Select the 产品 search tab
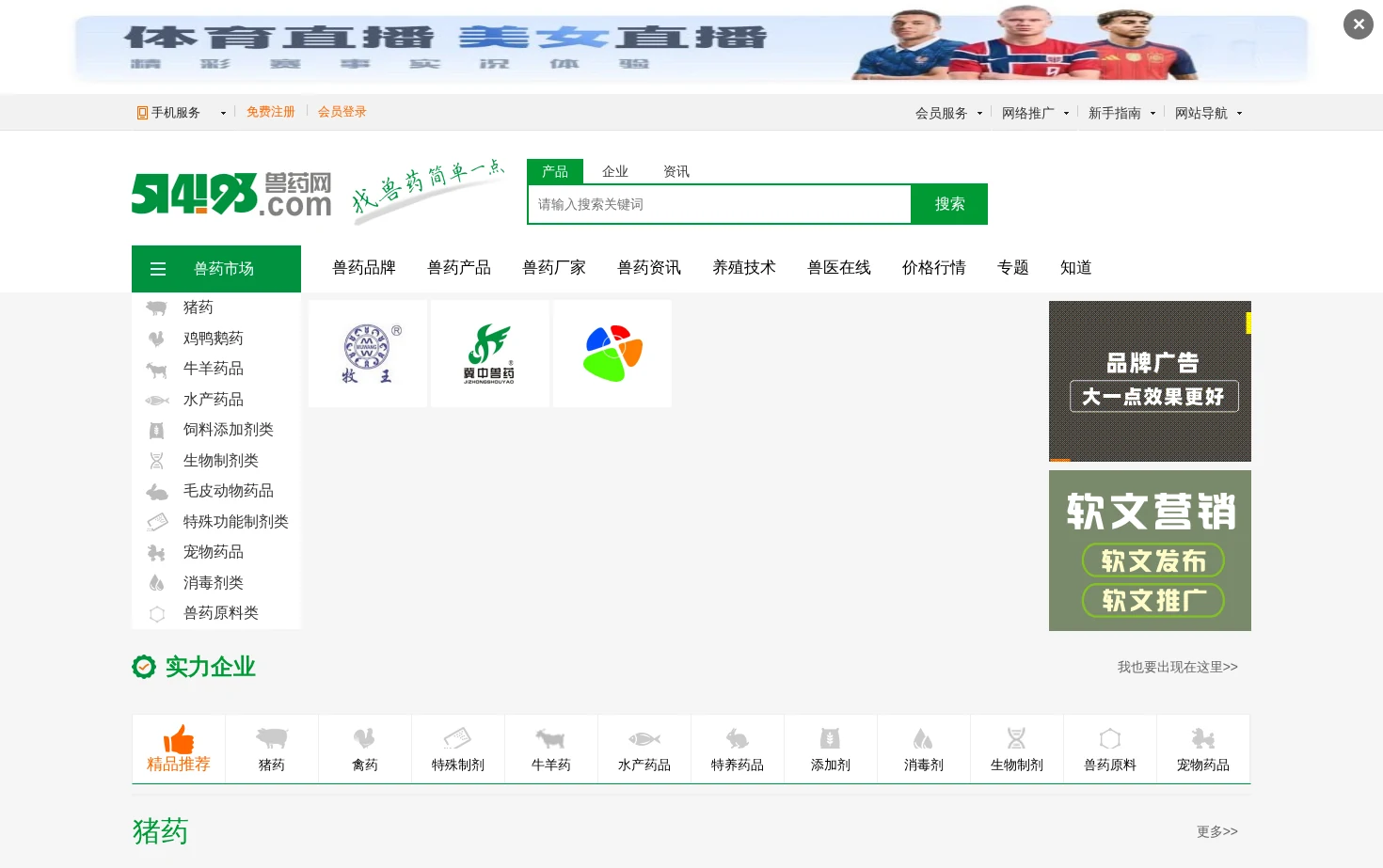This screenshot has width=1383, height=868. click(x=555, y=171)
